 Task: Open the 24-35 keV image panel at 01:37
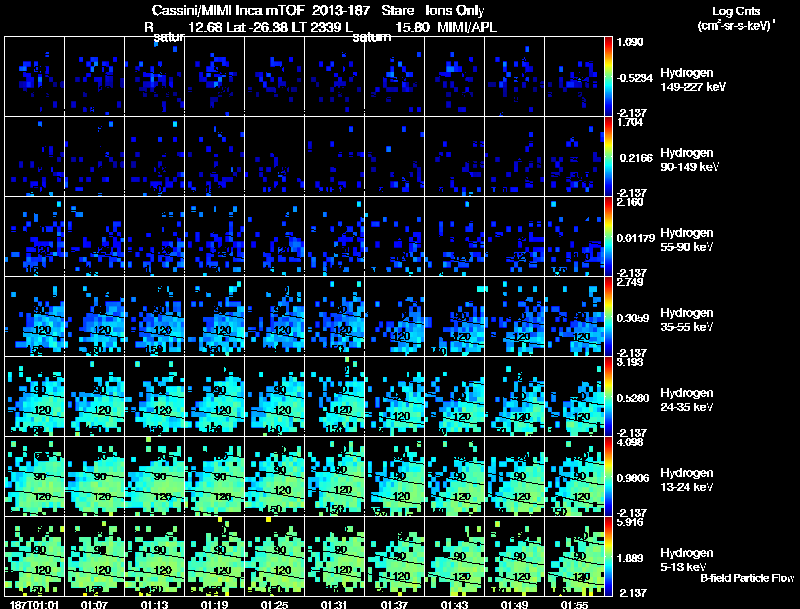394,397
